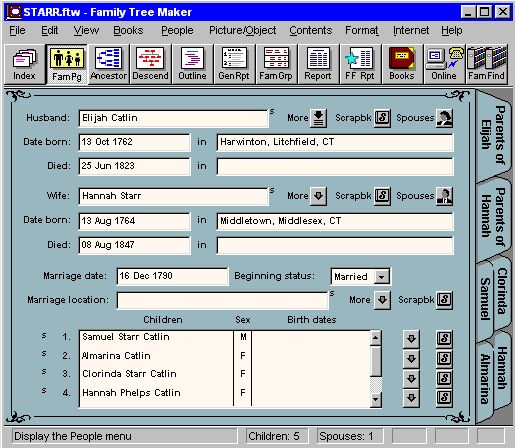
Task: Open the FamGrp family group sheet icon
Action: [x=276, y=64]
